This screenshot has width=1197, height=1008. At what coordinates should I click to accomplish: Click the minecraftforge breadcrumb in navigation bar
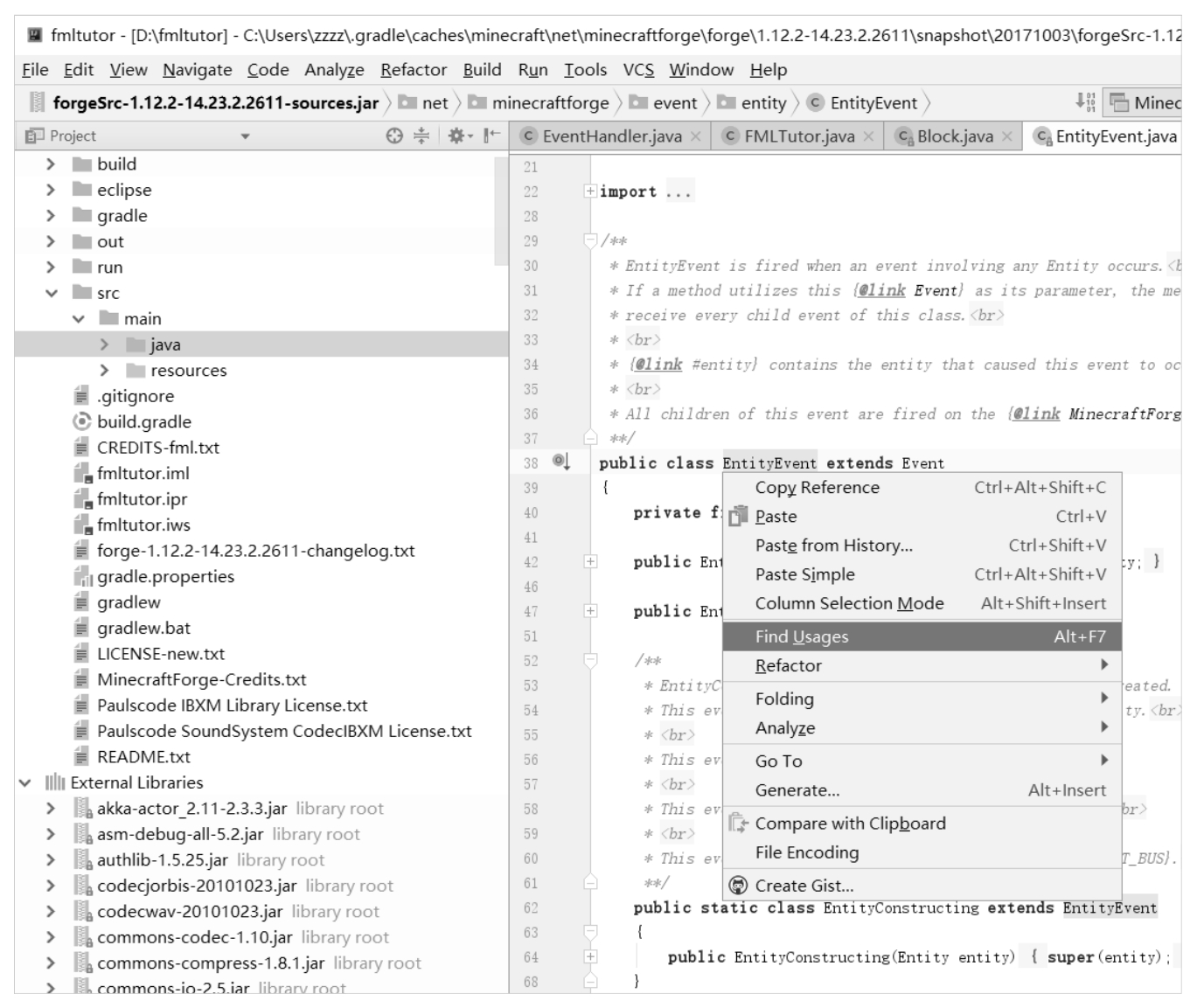[x=550, y=103]
